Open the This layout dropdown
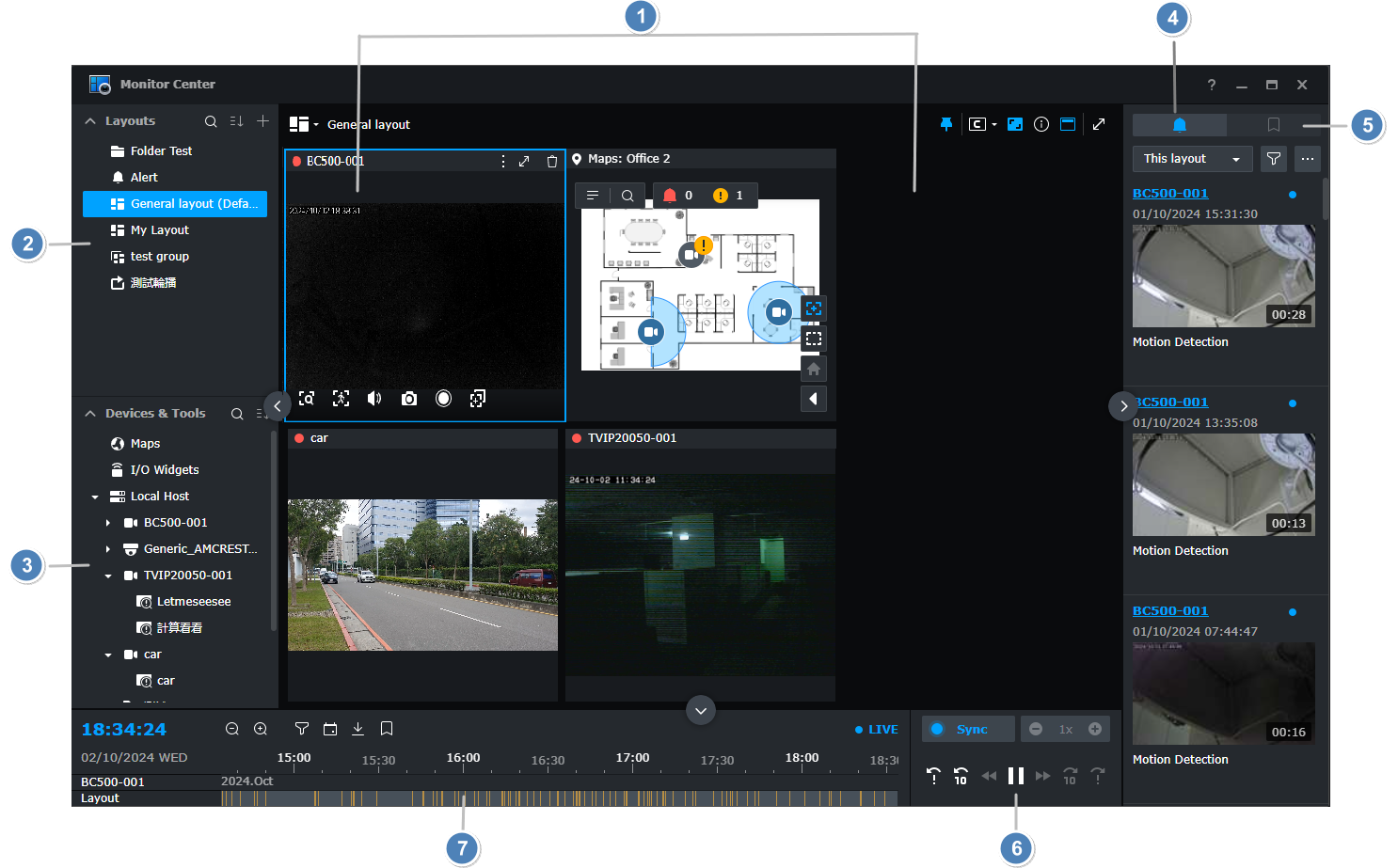This screenshot has width=1398, height=868. [1193, 159]
